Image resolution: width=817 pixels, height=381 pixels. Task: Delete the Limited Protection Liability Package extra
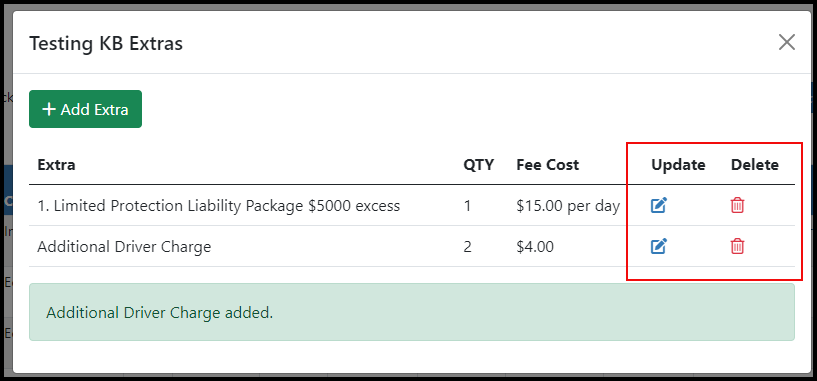737,206
